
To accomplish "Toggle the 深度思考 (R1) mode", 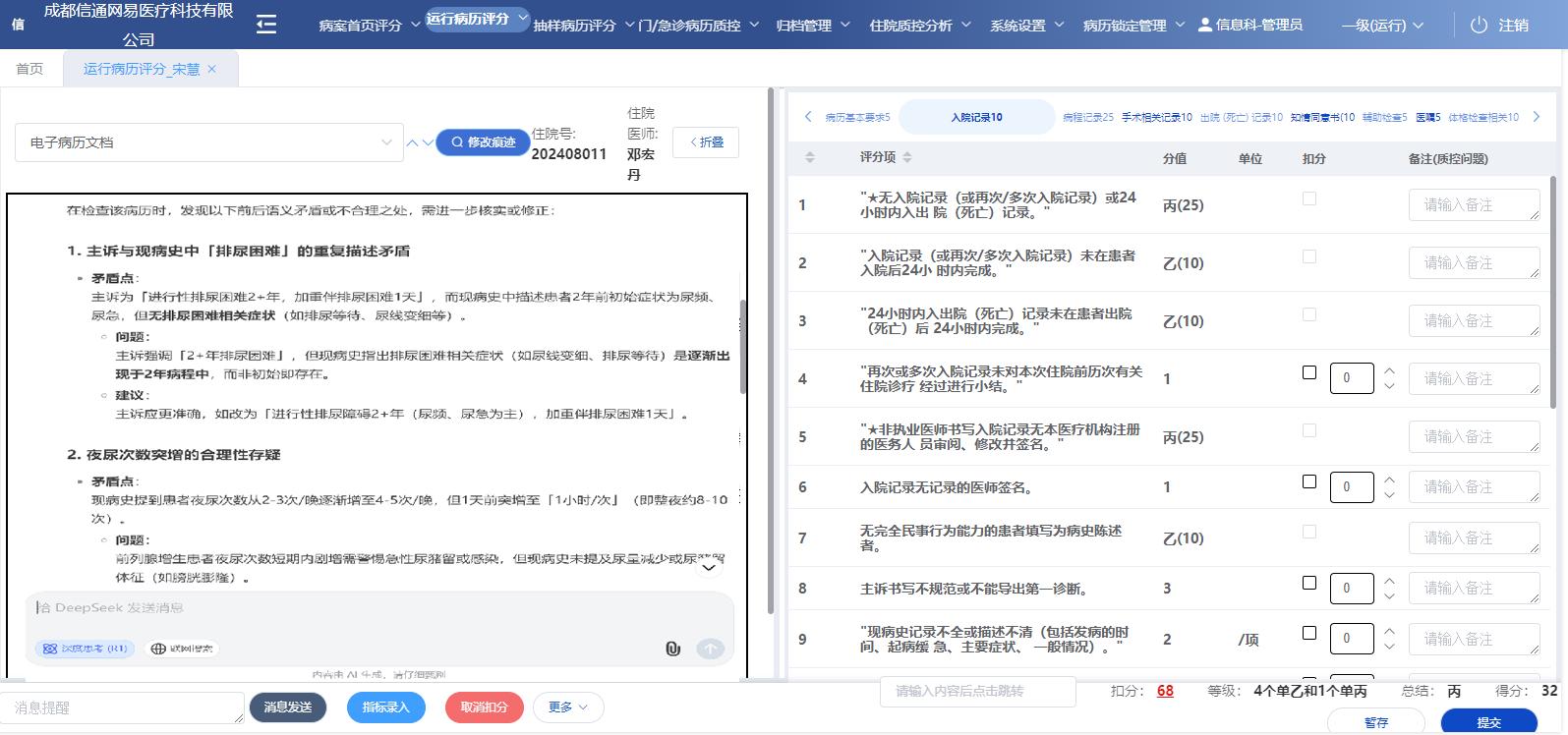I will pos(86,649).
